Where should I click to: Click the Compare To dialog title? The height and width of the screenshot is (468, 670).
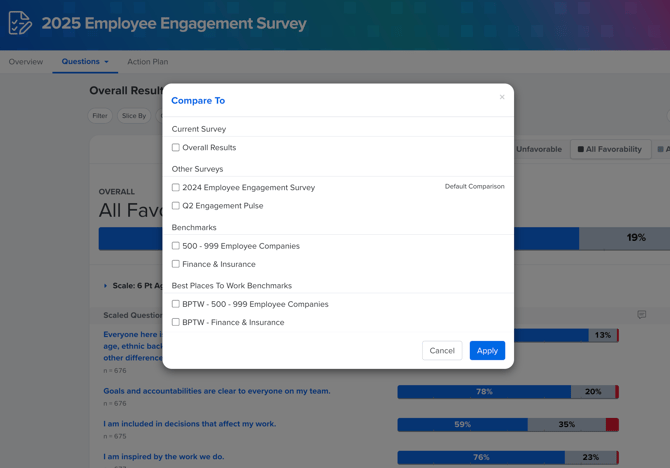coord(198,100)
